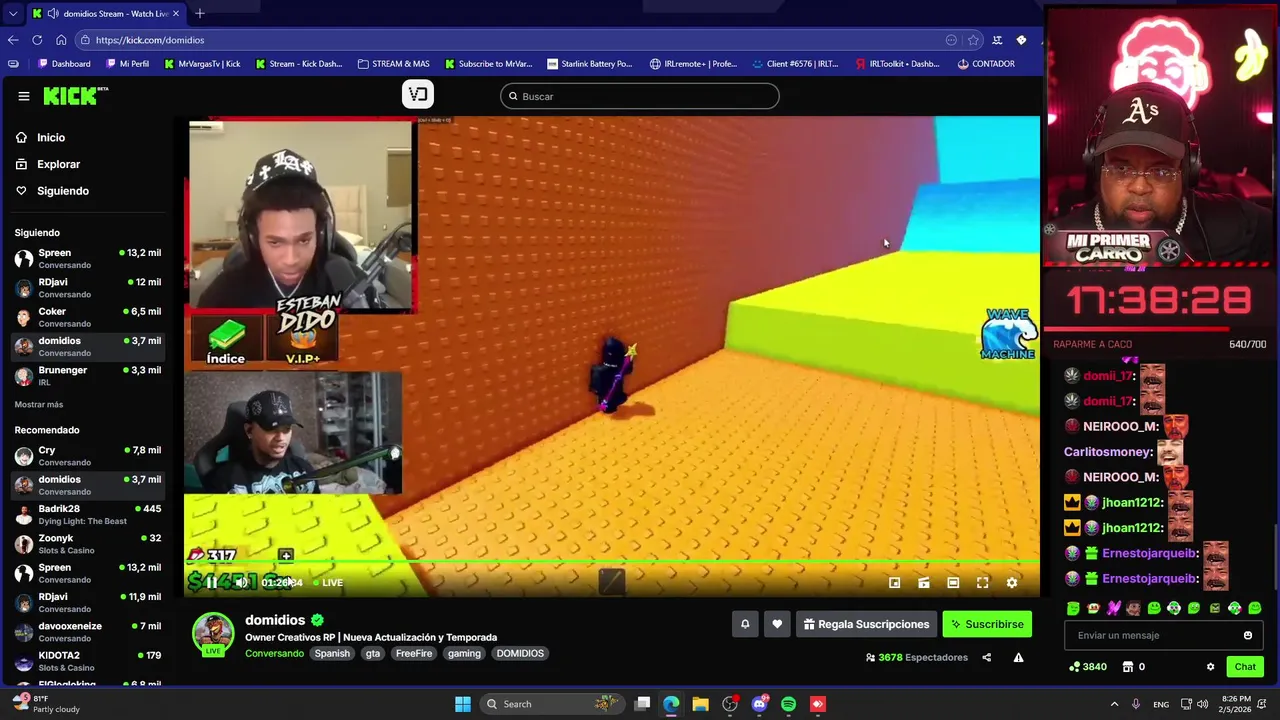Click the Buscar search field

point(640,96)
